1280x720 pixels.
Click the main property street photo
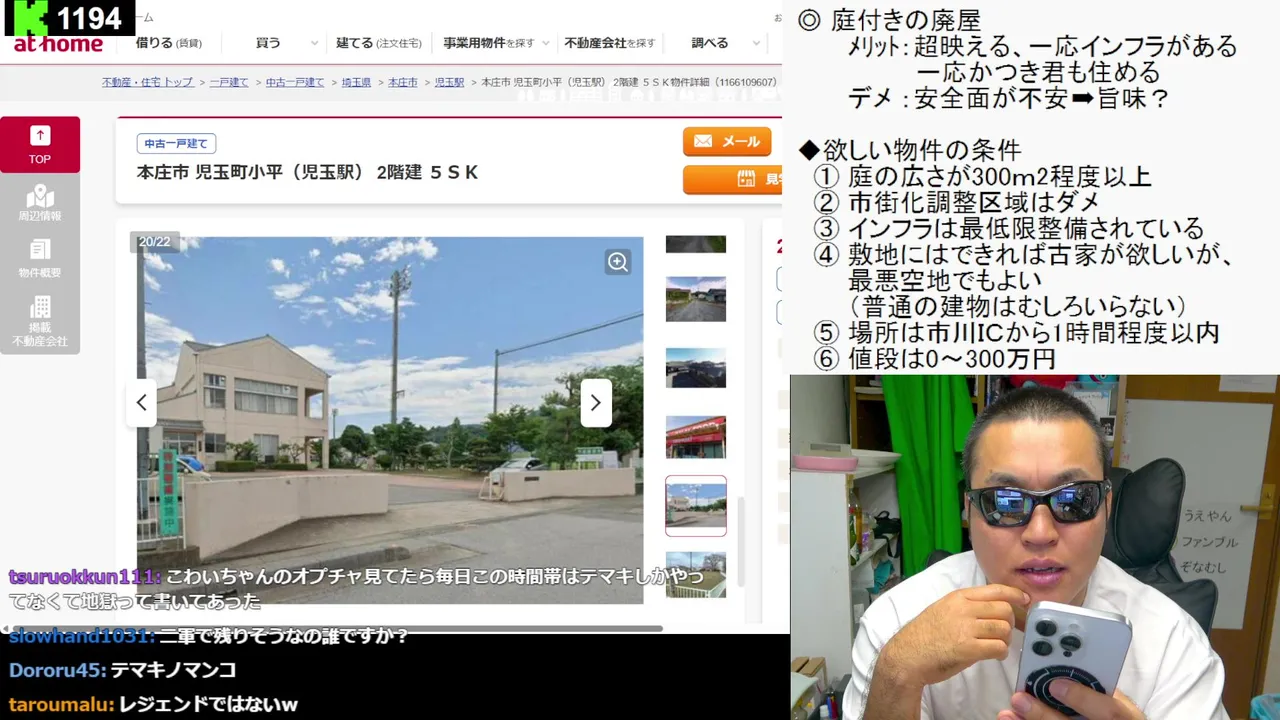[390, 420]
